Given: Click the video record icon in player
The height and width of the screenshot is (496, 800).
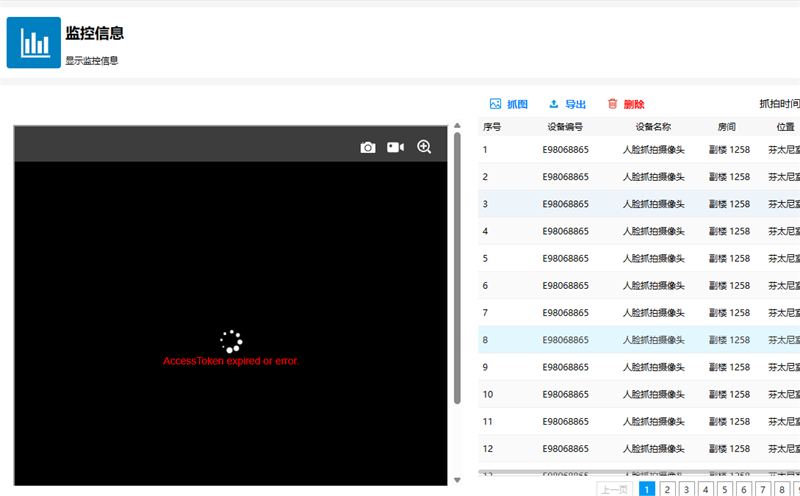Looking at the screenshot, I should click(x=396, y=147).
